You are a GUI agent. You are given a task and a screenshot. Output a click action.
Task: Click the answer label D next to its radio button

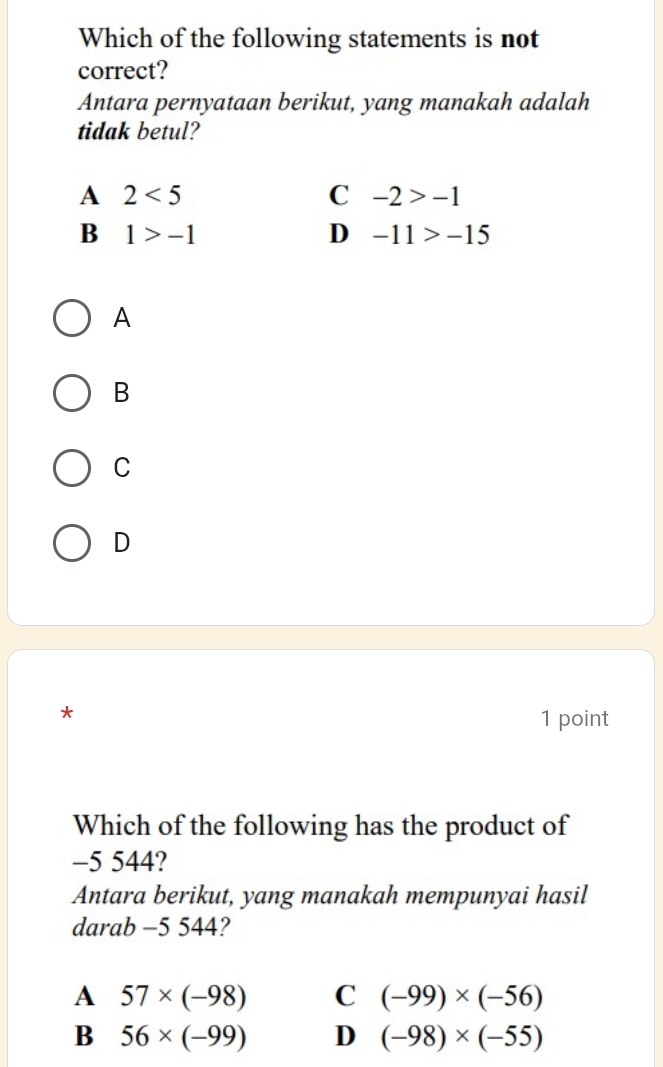pos(120,543)
